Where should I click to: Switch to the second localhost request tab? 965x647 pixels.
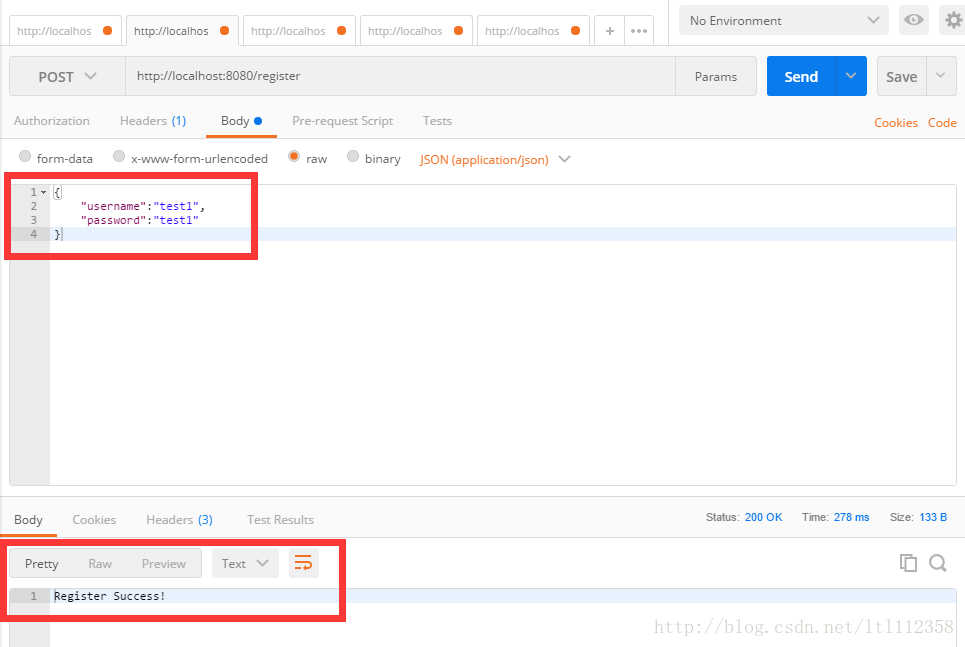pyautogui.click(x=182, y=31)
